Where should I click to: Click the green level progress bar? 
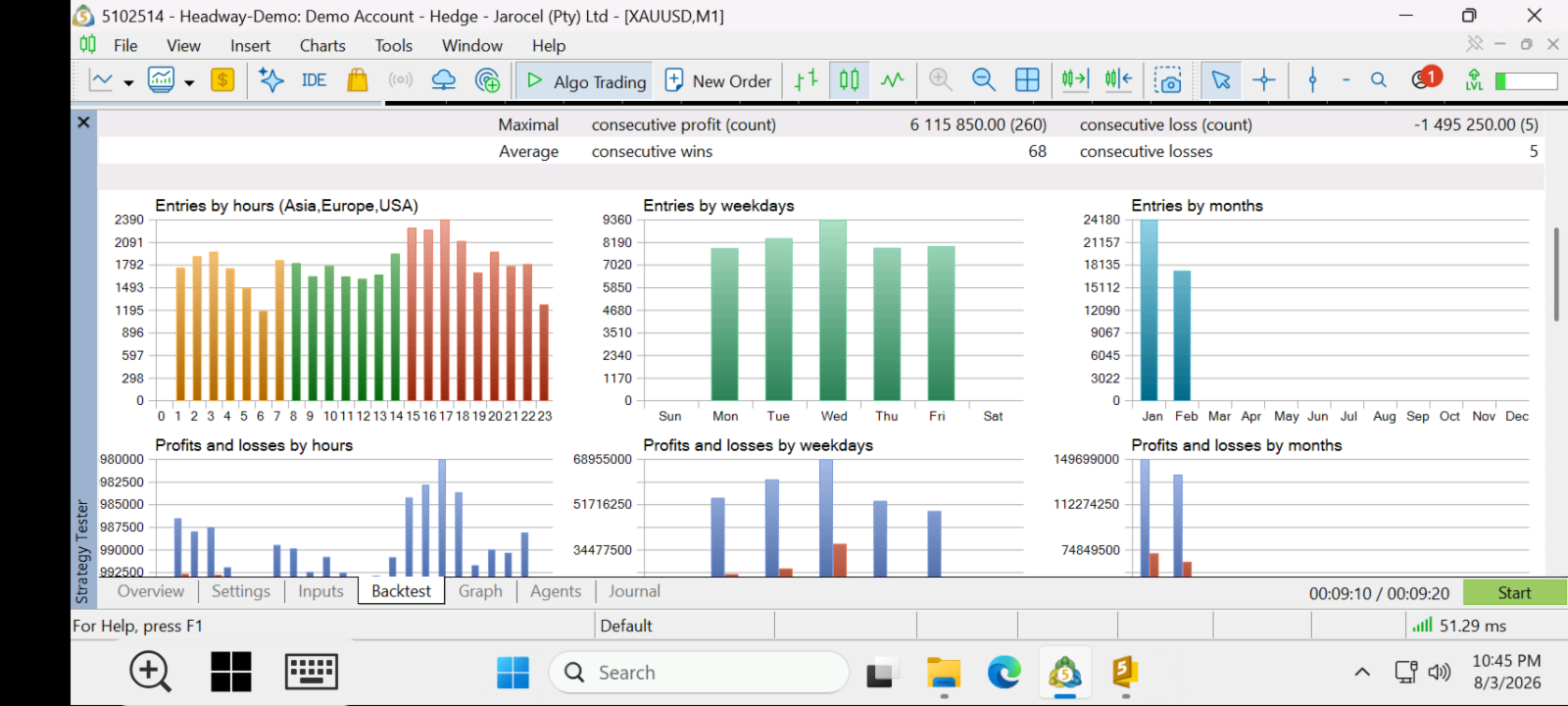tap(1527, 81)
